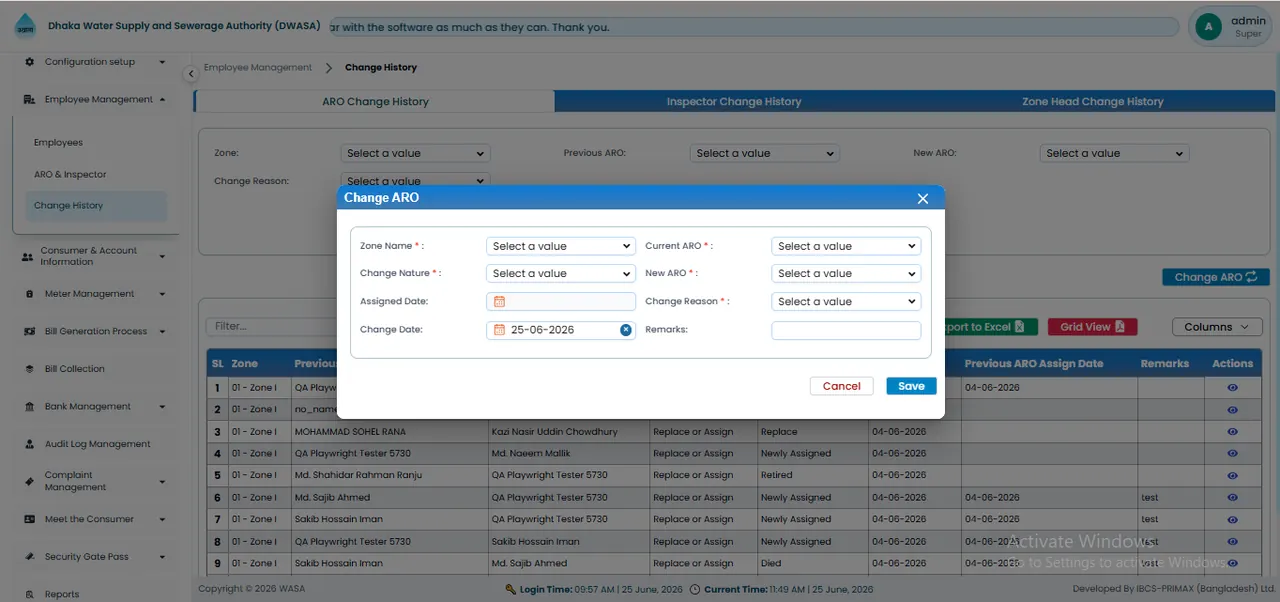
Task: Click the Zone column header
Action: [x=244, y=364]
